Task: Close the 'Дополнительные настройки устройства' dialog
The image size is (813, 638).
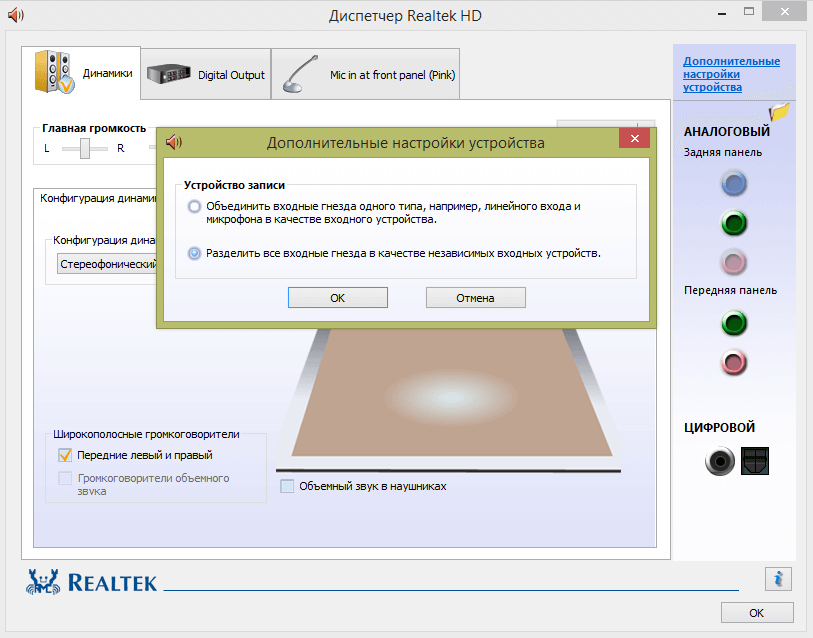Action: click(x=634, y=142)
